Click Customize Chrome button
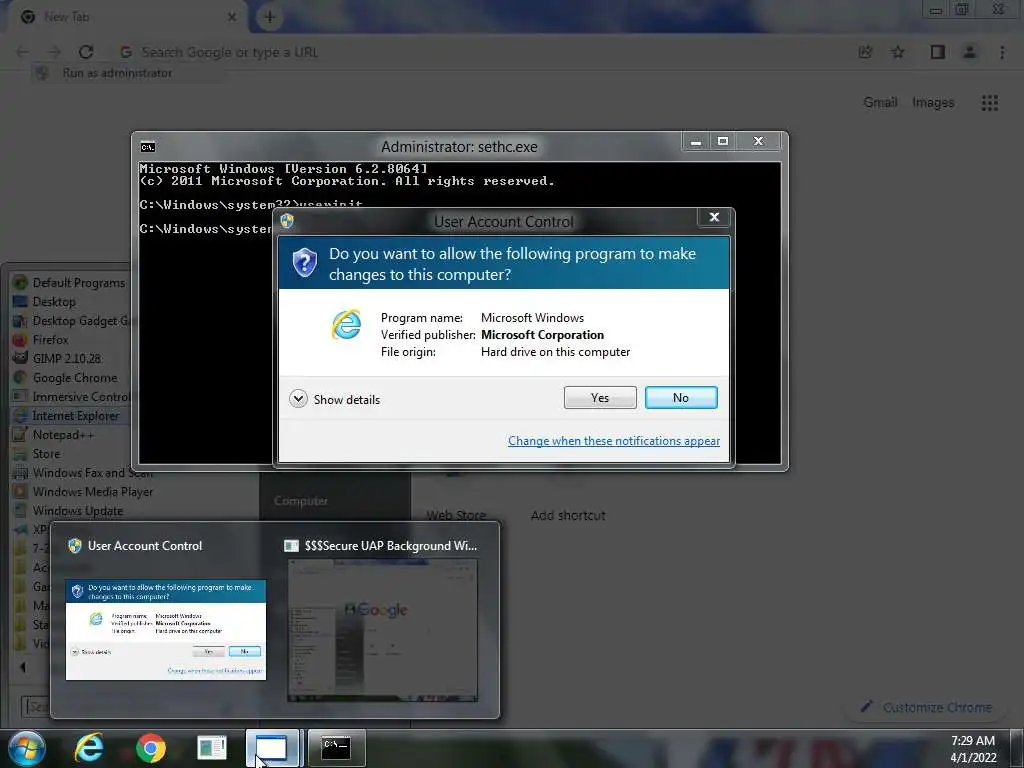 pos(926,707)
